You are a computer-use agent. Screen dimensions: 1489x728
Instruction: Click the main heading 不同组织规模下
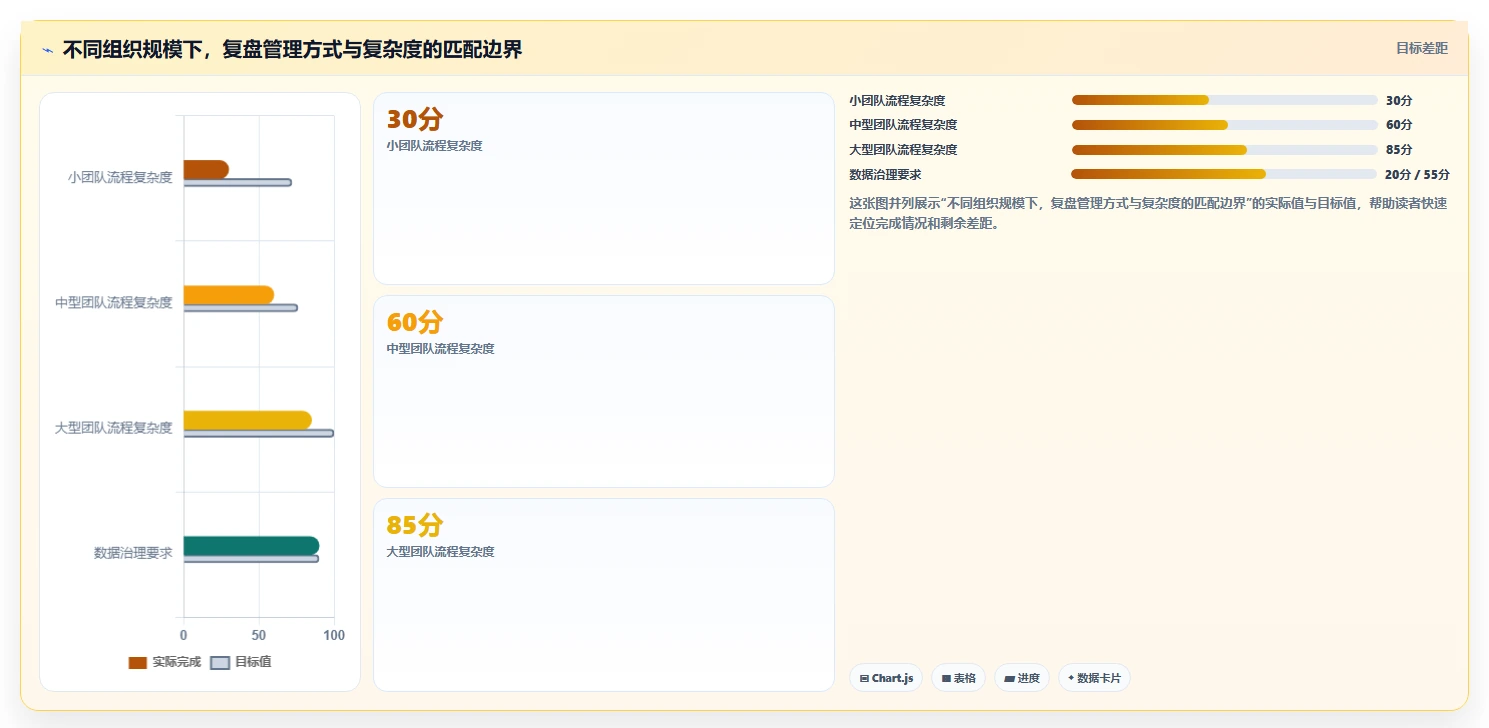tap(292, 50)
